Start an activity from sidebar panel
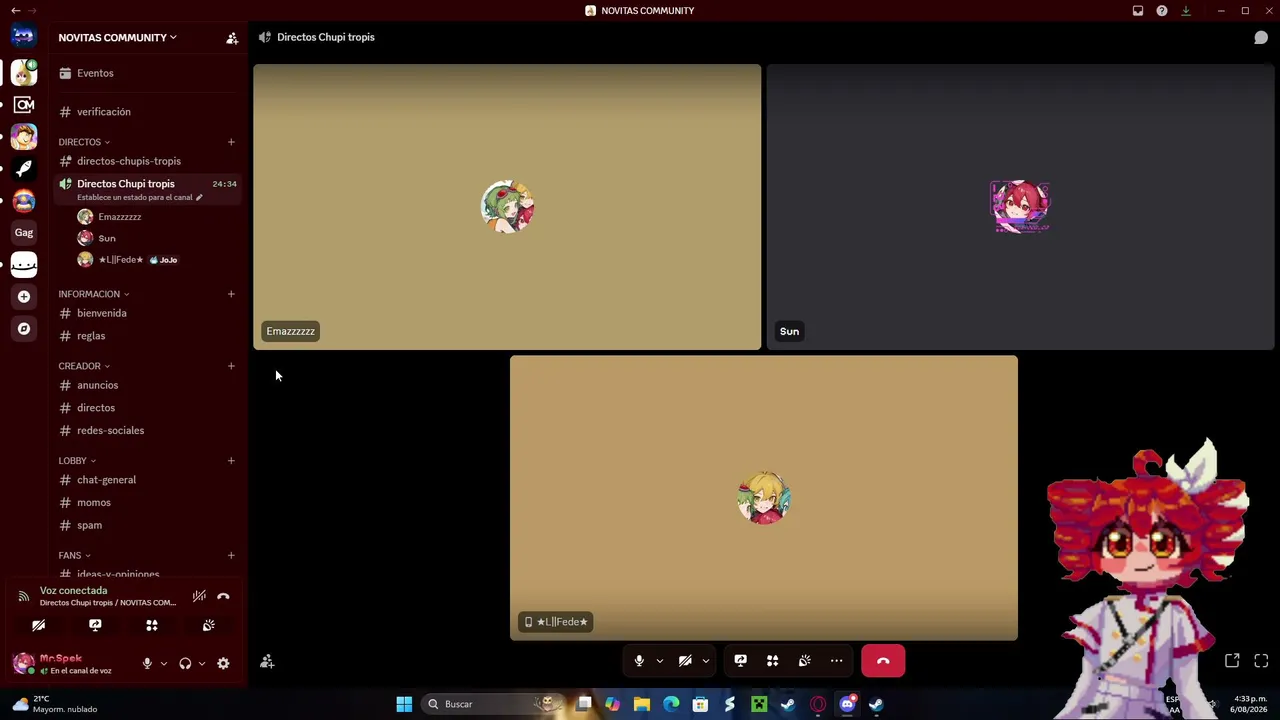Image resolution: width=1280 pixels, height=720 pixels. click(152, 625)
